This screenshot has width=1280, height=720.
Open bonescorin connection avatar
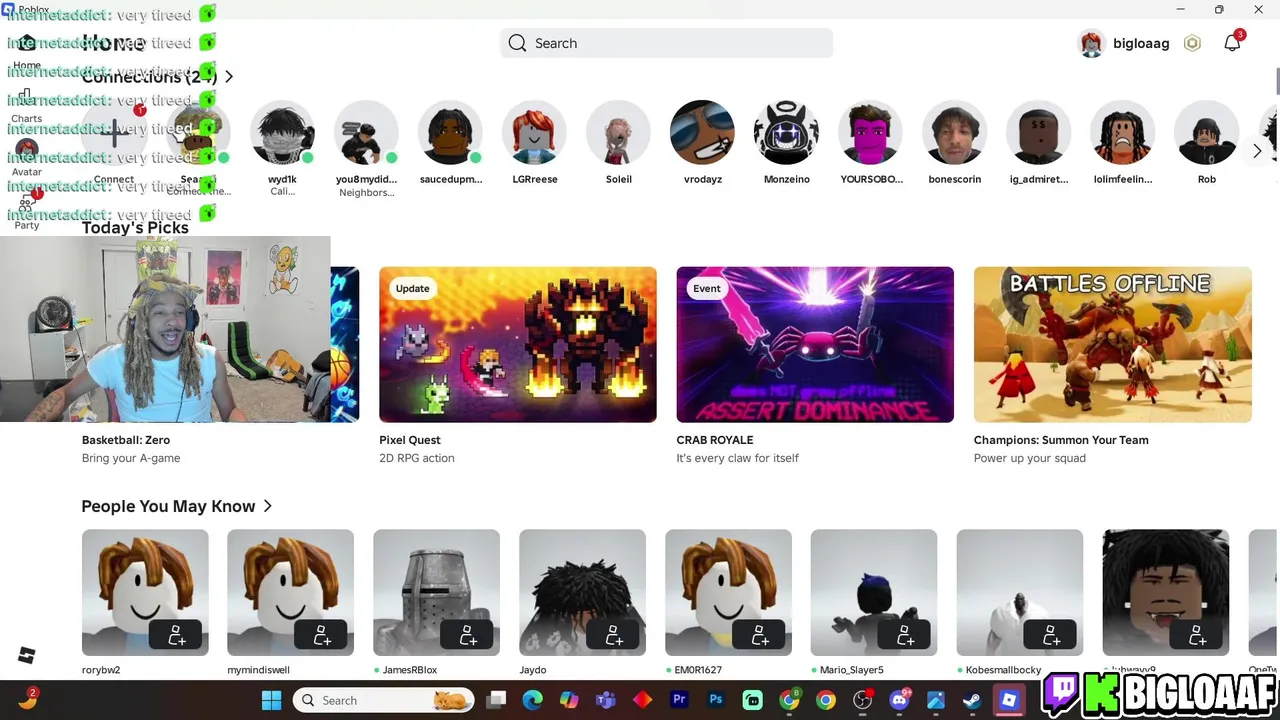(x=955, y=132)
